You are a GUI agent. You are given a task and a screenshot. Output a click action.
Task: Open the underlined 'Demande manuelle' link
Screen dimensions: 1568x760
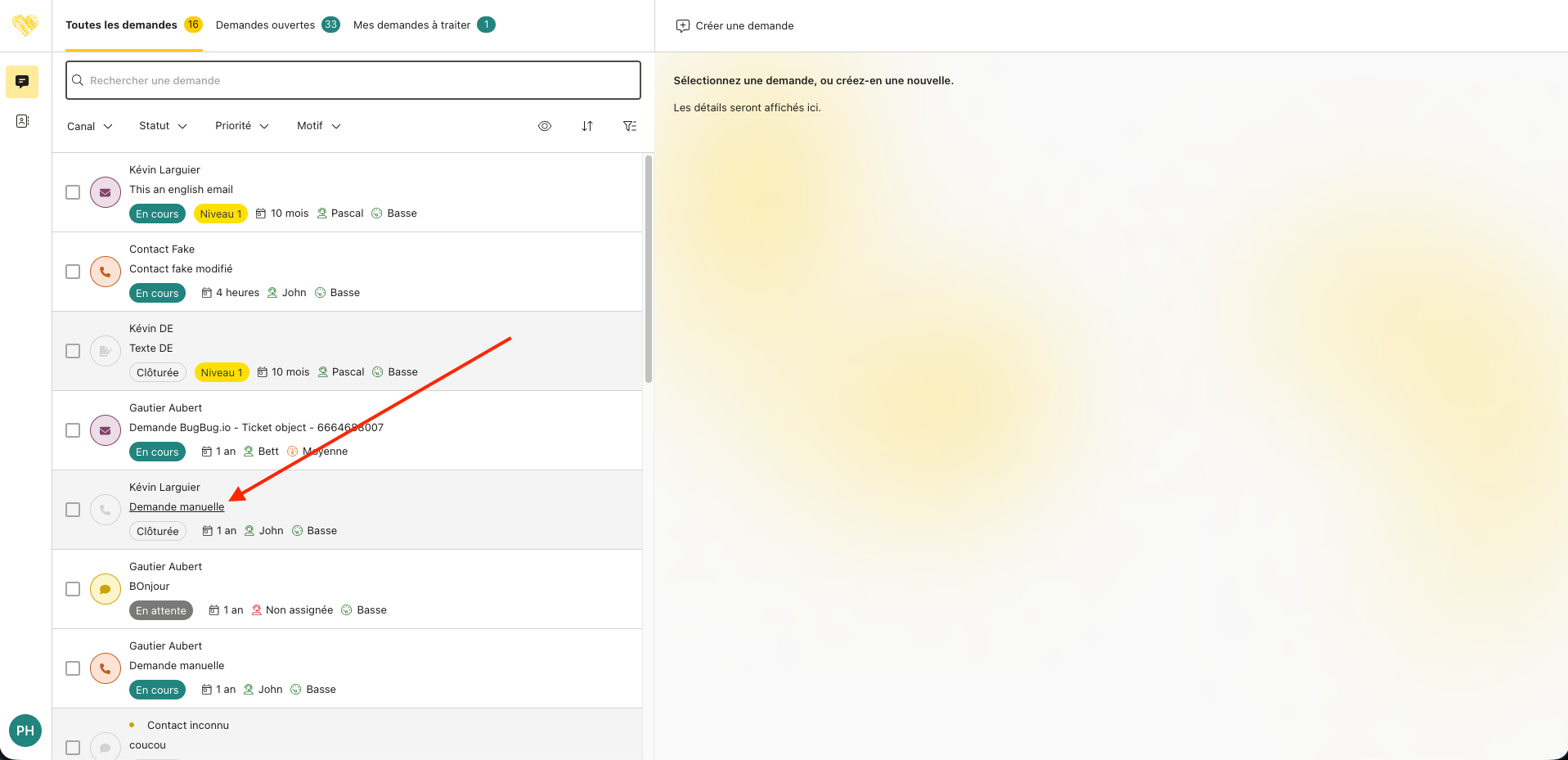177,507
